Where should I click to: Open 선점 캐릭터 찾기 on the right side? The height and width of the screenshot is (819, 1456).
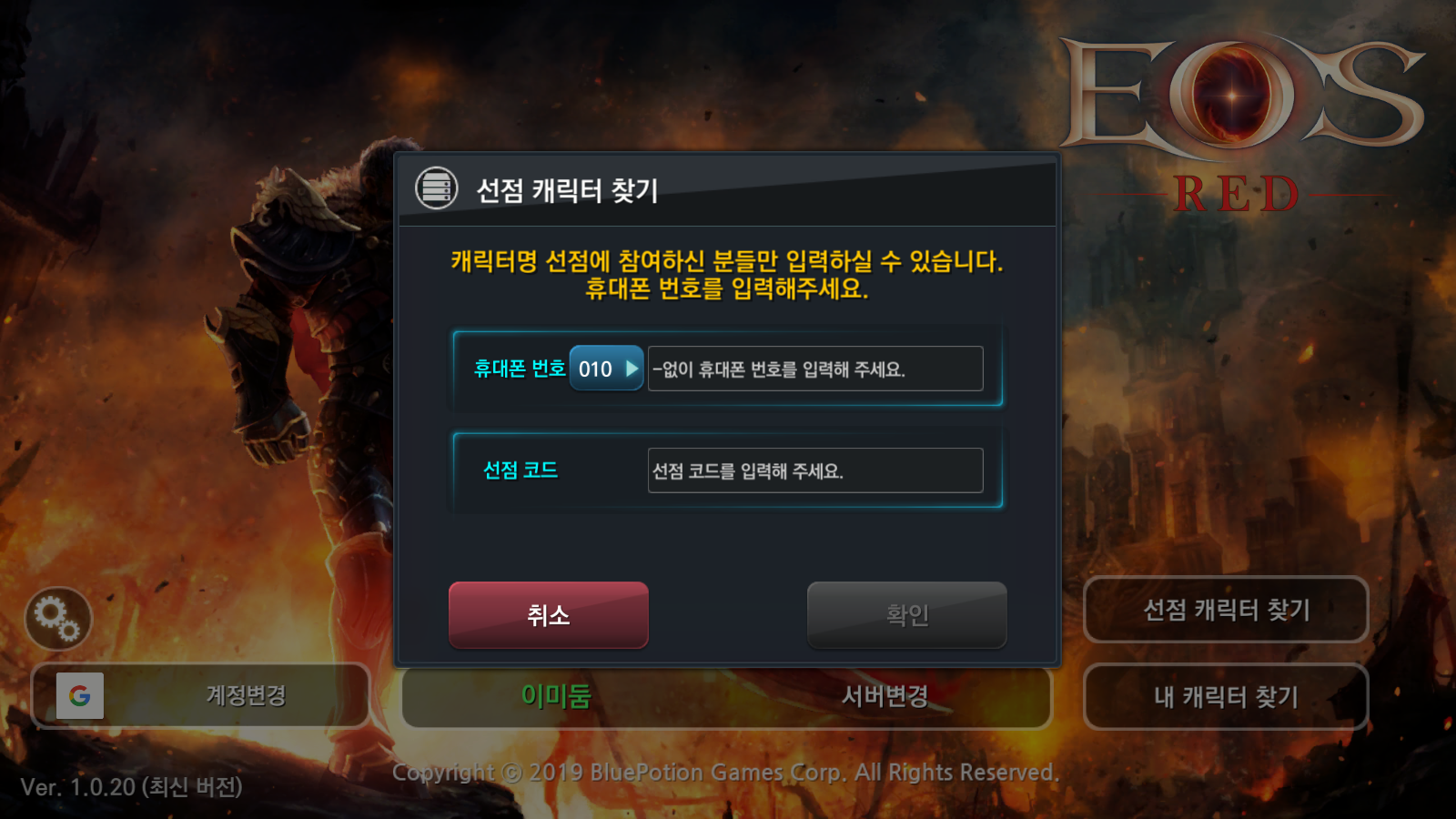coord(1226,610)
